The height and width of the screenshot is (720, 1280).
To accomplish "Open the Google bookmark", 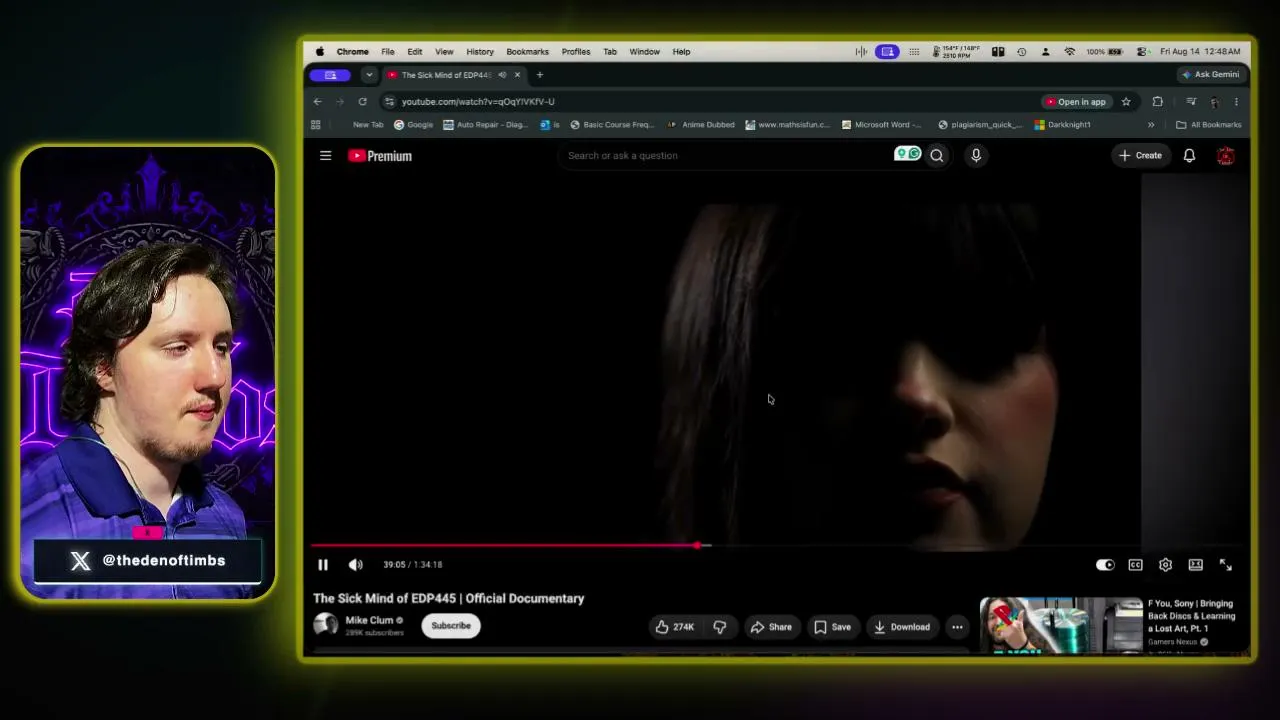I will click(414, 125).
